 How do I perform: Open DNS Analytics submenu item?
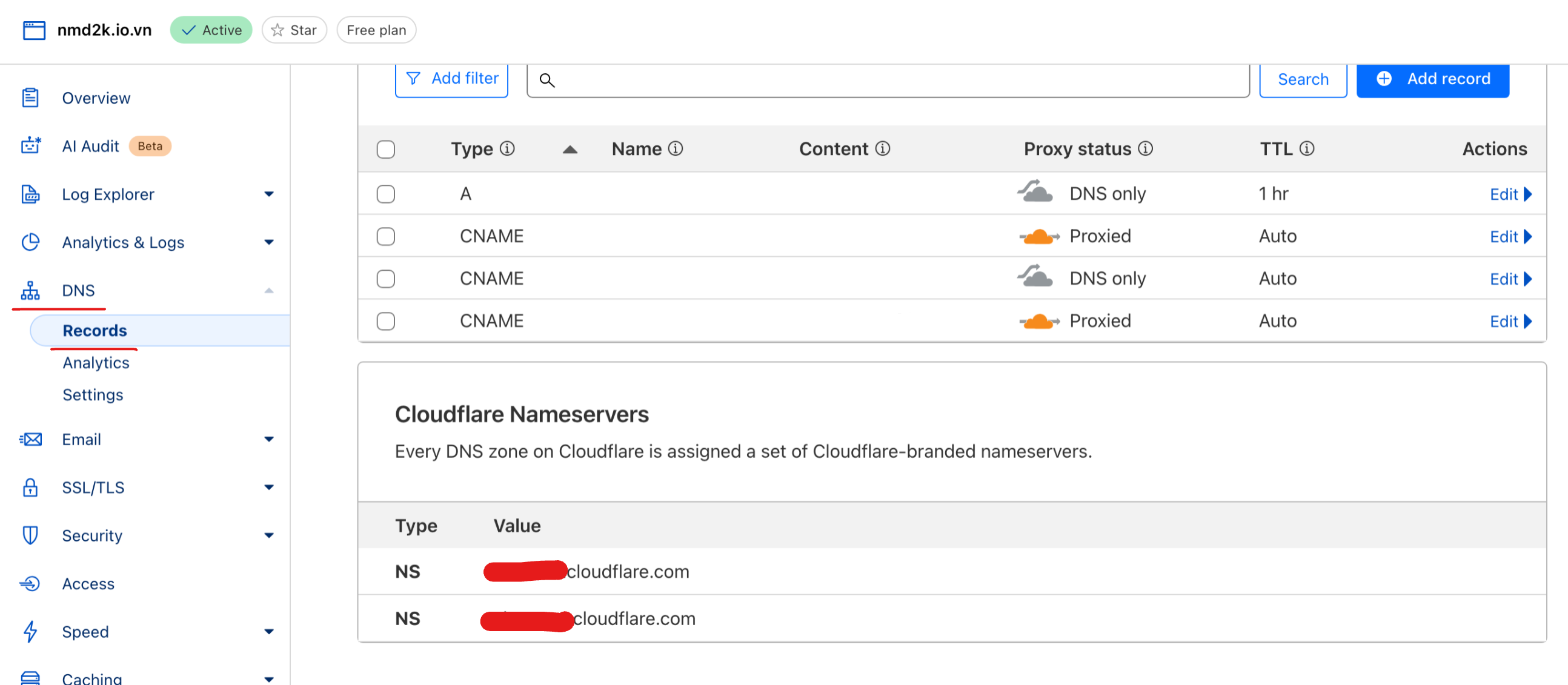[x=96, y=363]
